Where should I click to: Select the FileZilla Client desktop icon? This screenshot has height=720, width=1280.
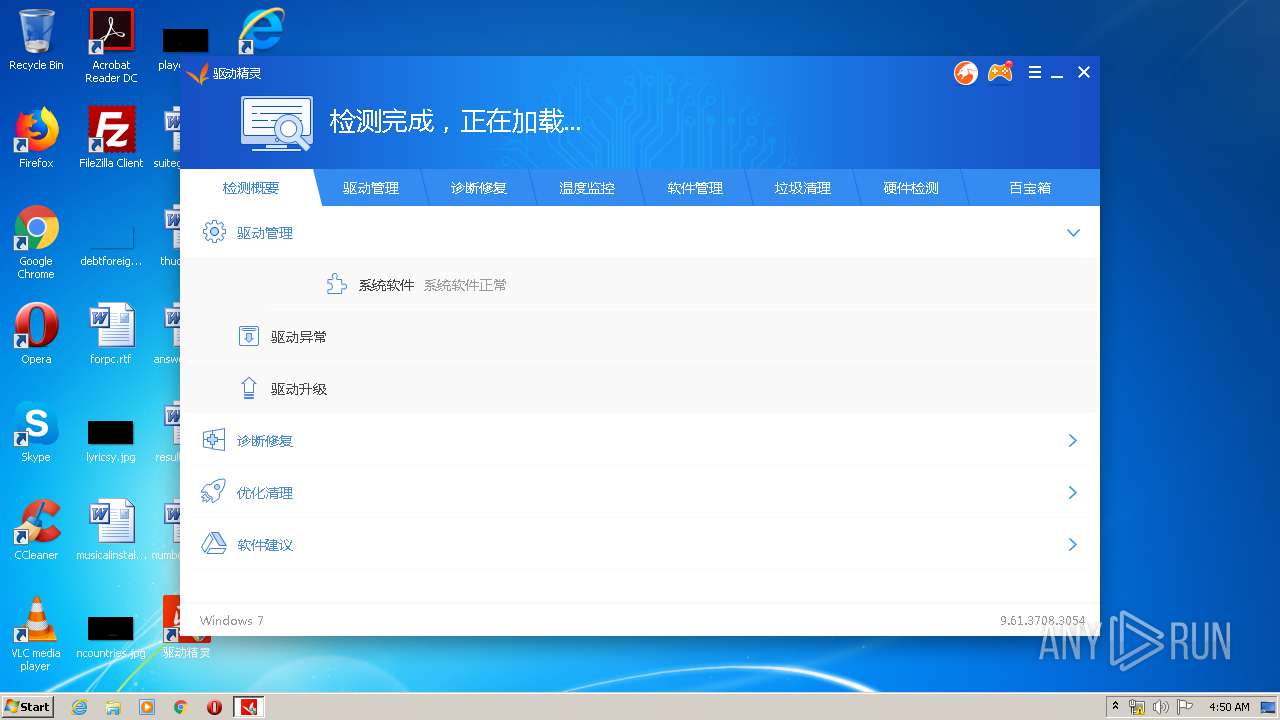[x=111, y=137]
